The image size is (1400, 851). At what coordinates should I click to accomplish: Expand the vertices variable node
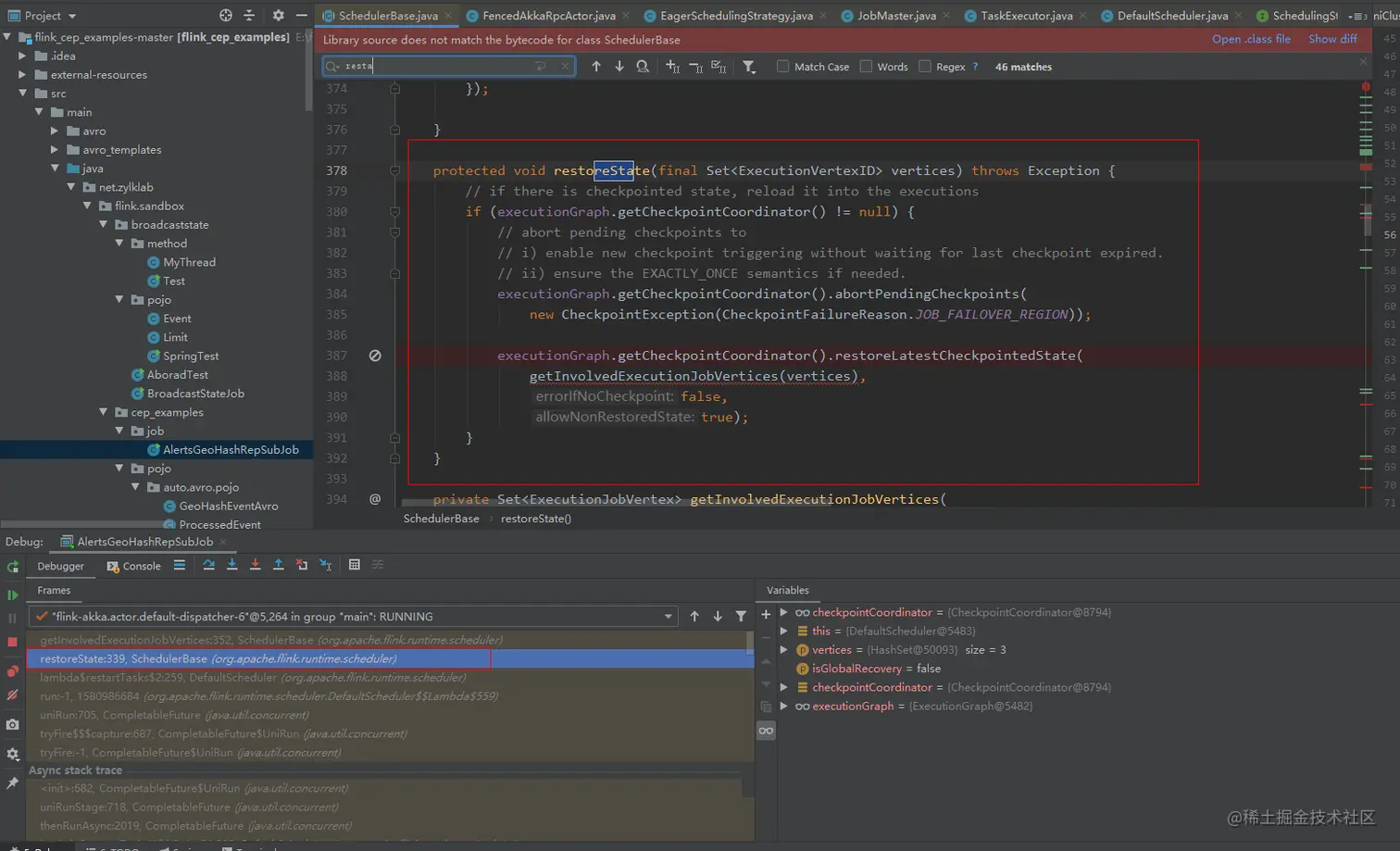(x=783, y=650)
